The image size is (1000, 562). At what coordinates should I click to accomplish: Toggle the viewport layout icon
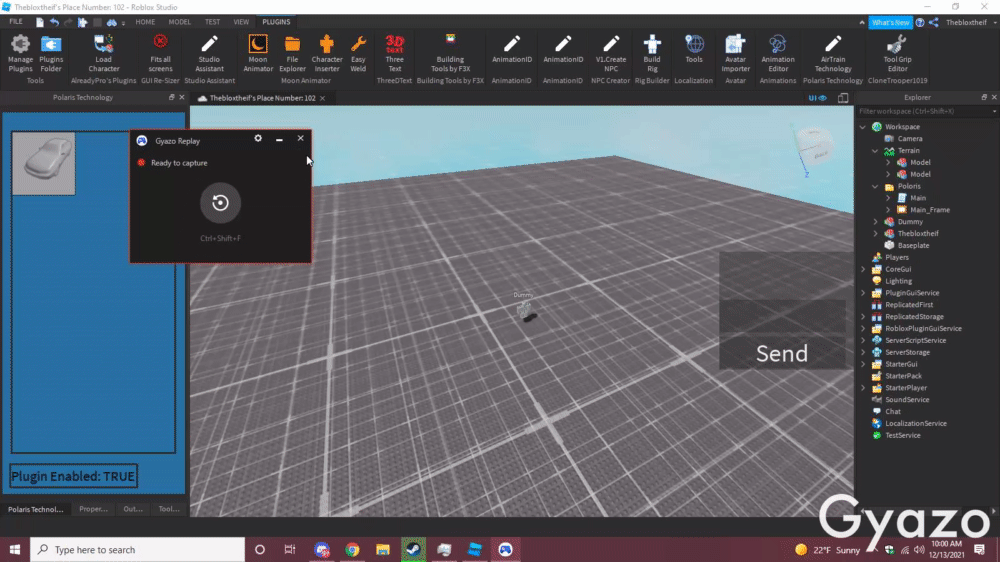tap(842, 98)
